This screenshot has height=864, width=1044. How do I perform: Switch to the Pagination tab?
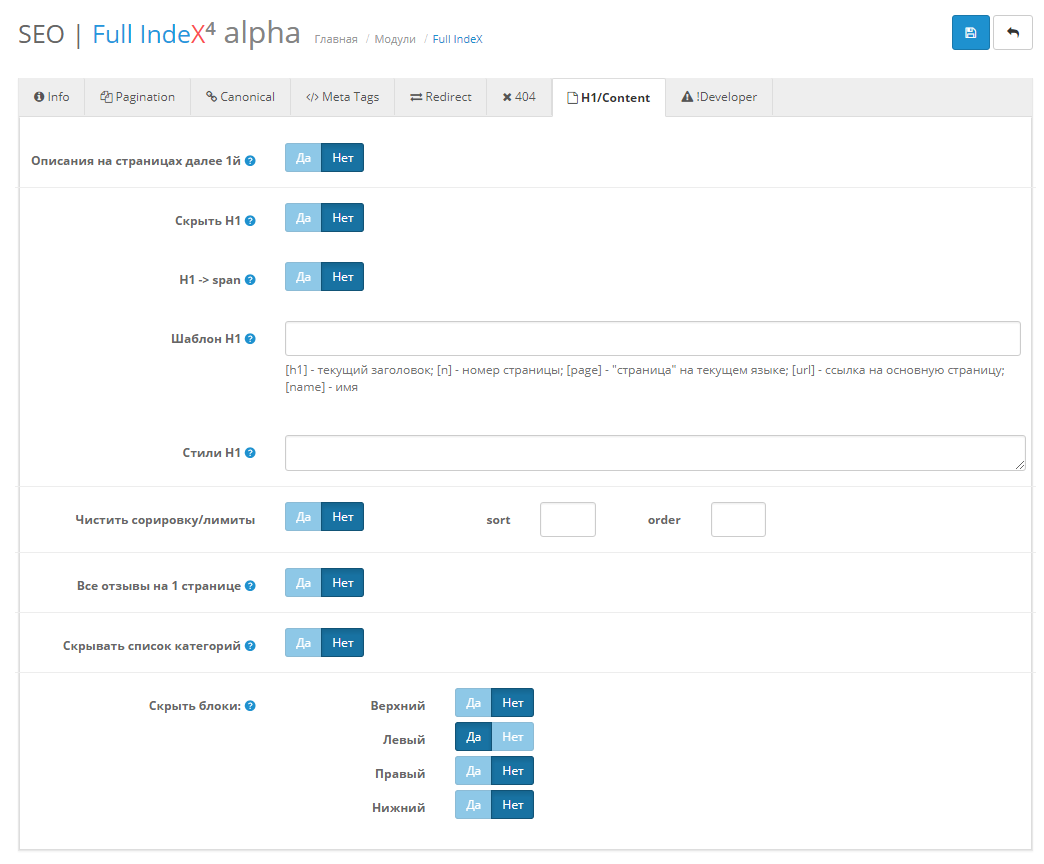[138, 97]
